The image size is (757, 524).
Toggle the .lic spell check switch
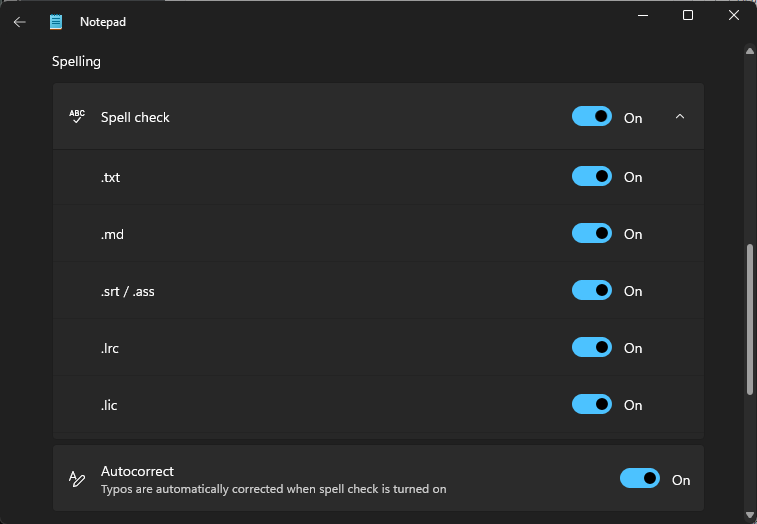point(592,404)
